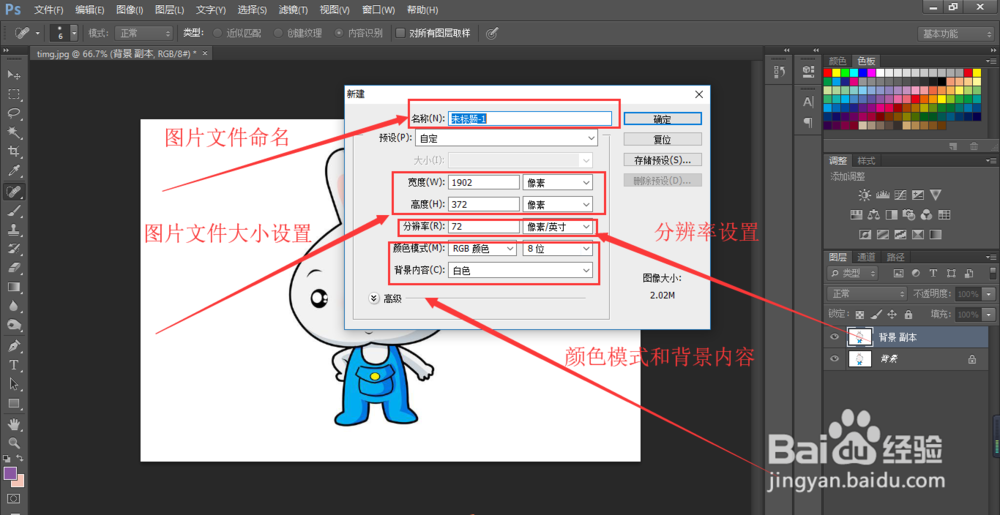
Task: Select the Zoom tool
Action: (14, 443)
